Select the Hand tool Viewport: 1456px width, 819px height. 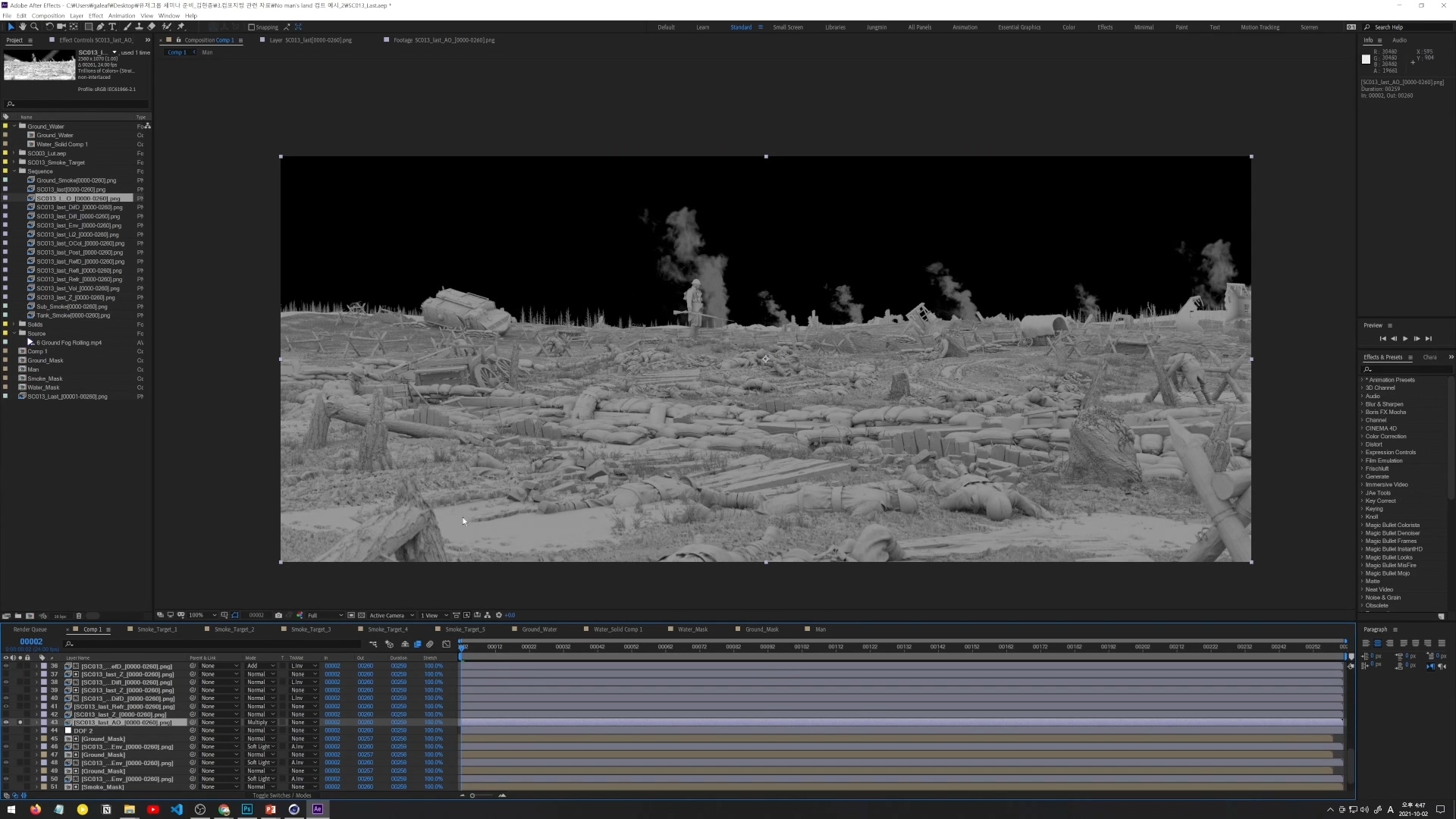[x=22, y=27]
